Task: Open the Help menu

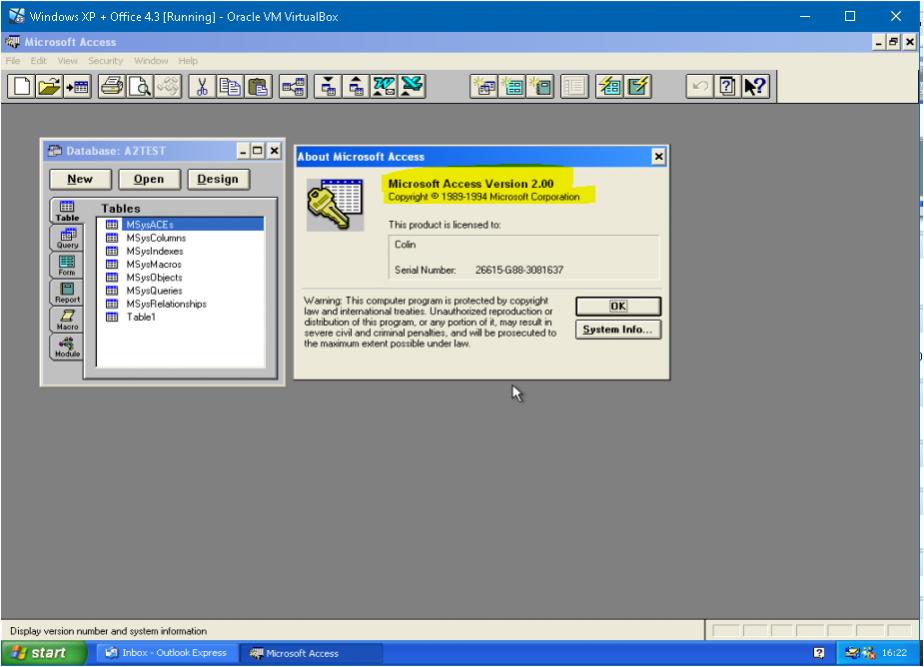Action: coord(188,61)
